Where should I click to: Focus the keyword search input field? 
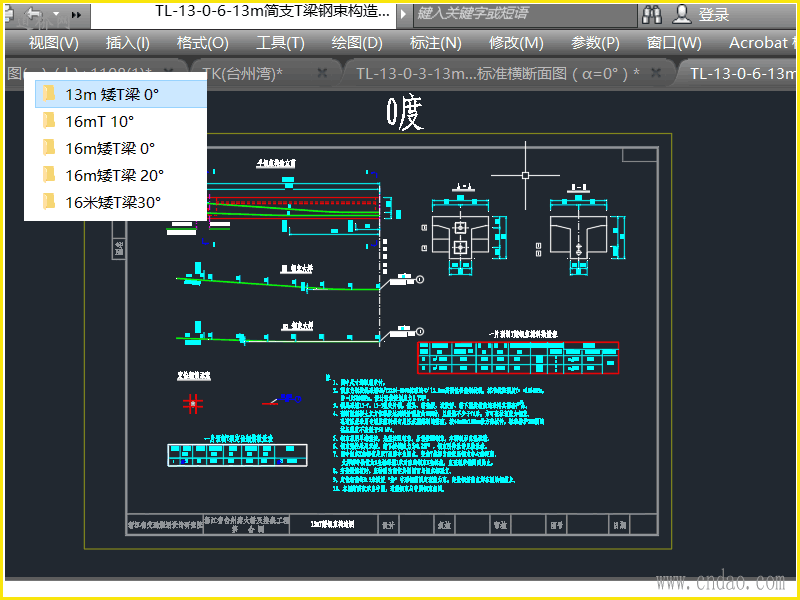click(525, 14)
